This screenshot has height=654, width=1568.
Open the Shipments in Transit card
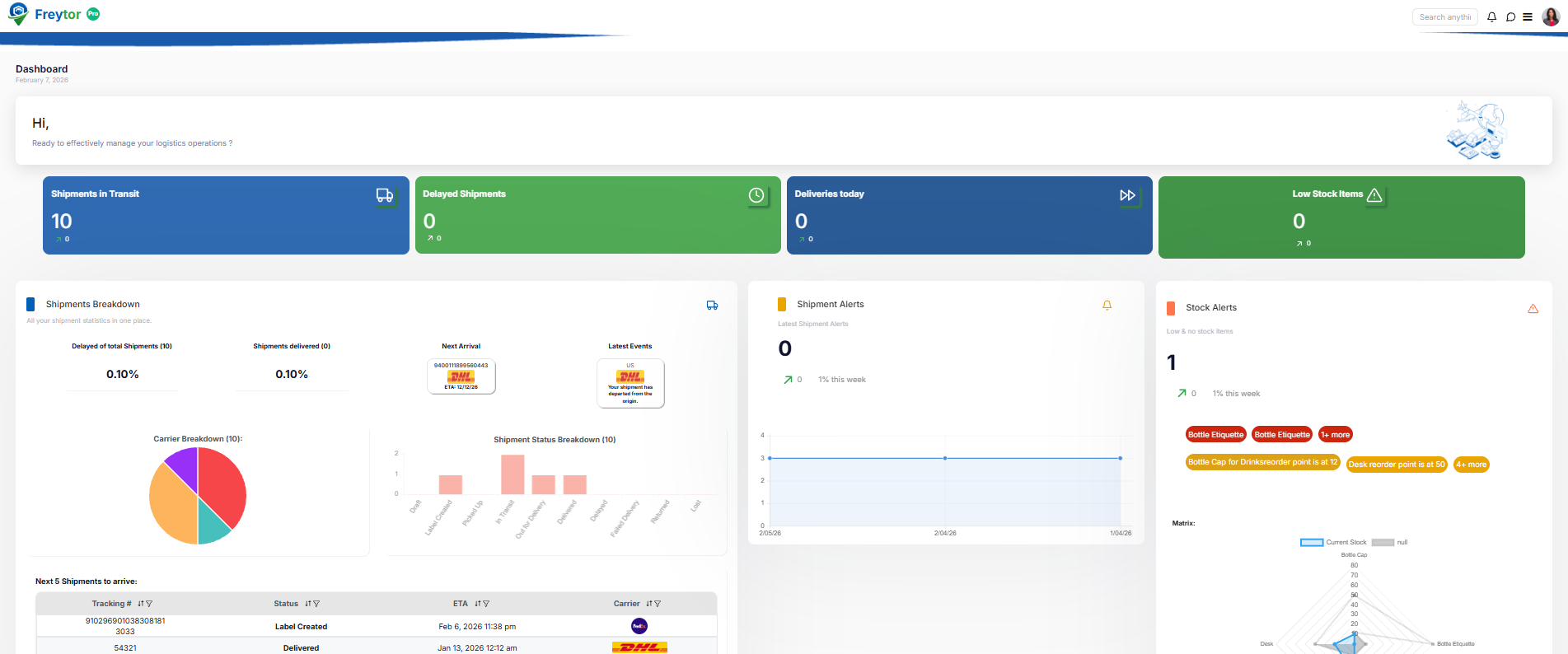(x=226, y=215)
